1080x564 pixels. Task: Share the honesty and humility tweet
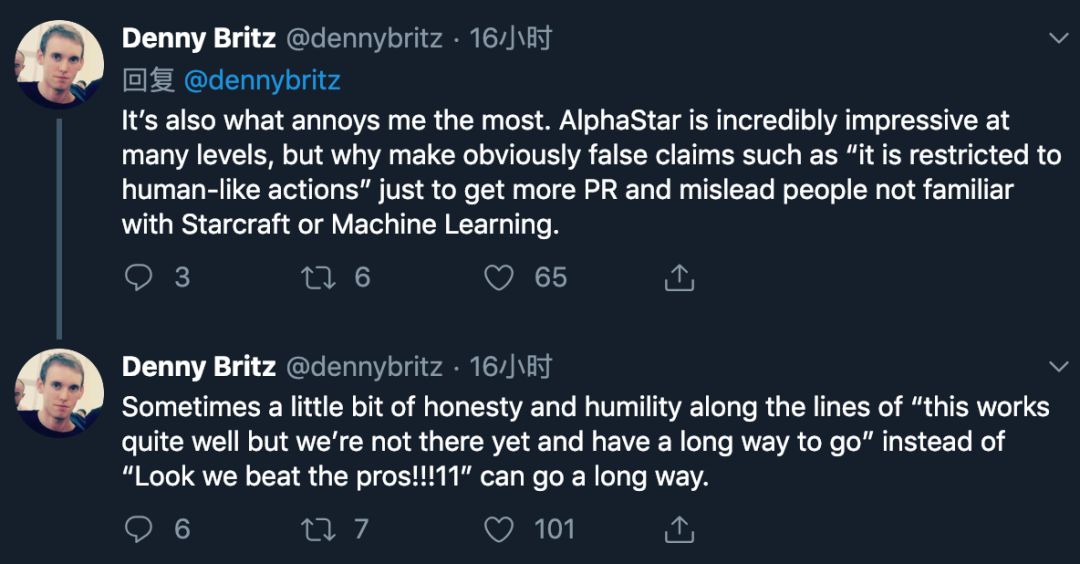coord(679,528)
